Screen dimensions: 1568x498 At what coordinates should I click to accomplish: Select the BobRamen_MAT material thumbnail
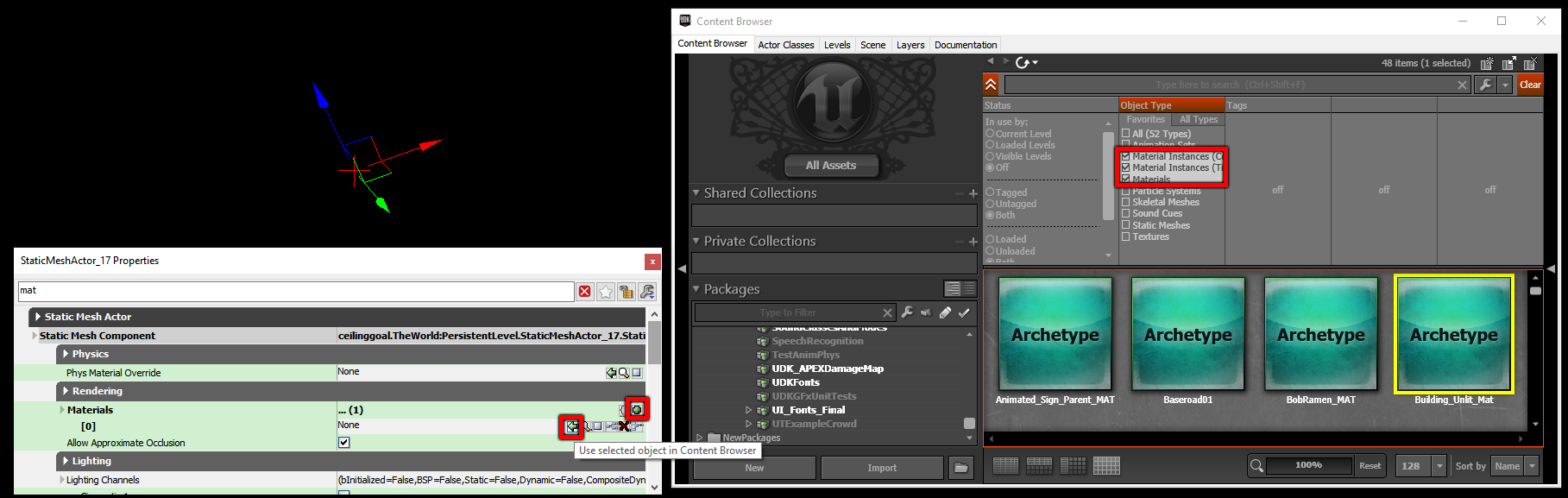pyautogui.click(x=1320, y=335)
